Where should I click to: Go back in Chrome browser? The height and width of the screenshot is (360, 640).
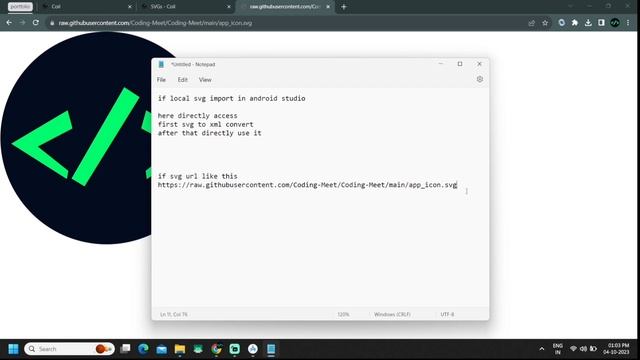click(9, 23)
